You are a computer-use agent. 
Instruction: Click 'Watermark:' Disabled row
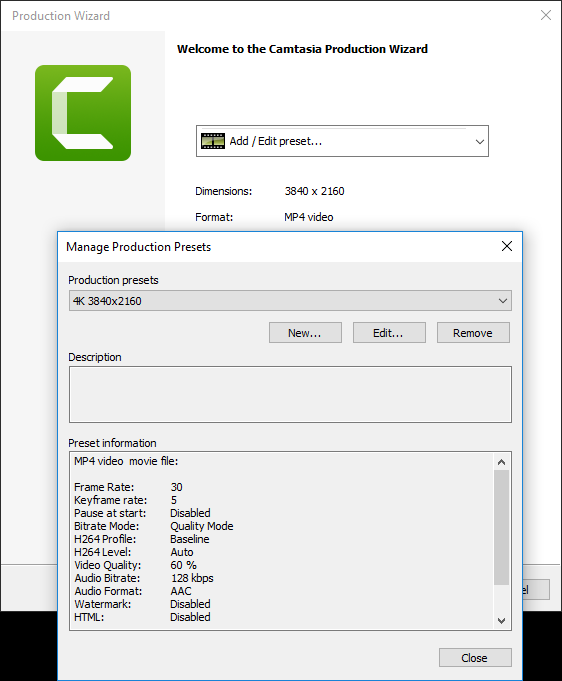pyautogui.click(x=142, y=604)
